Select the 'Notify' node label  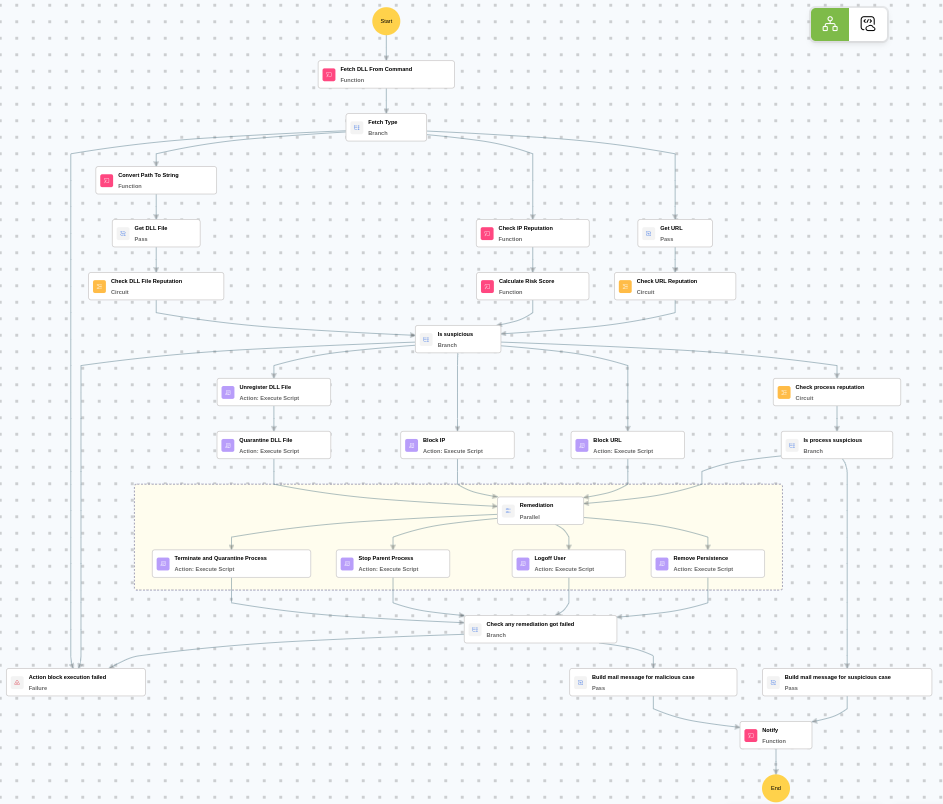770,730
